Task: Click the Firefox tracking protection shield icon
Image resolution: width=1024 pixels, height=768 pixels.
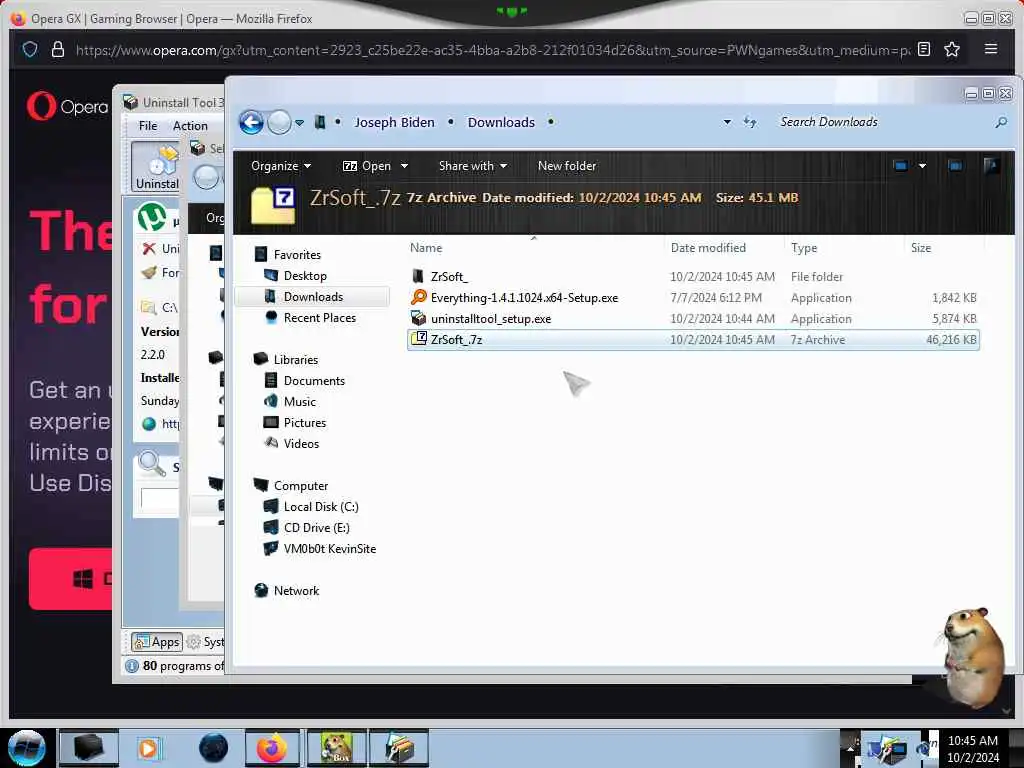Action: coord(30,50)
